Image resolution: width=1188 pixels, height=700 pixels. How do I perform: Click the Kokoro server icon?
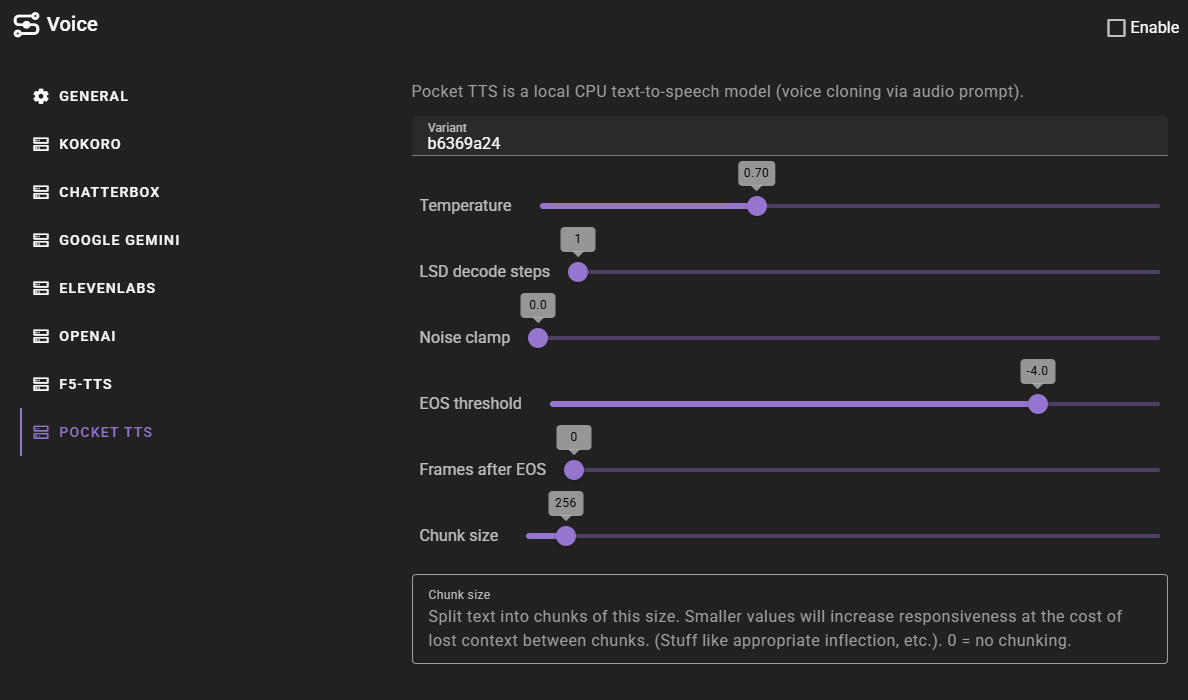point(41,144)
